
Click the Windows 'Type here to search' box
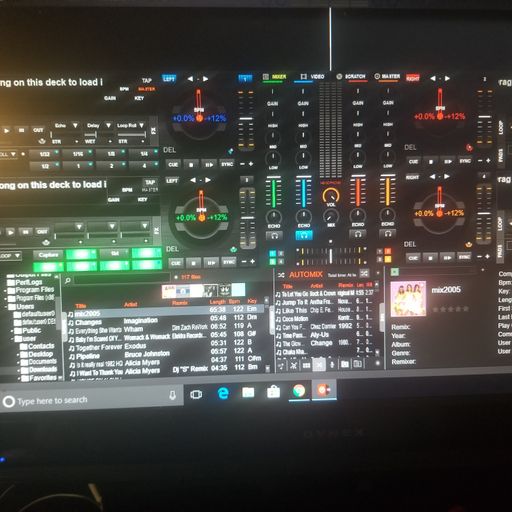coord(92,400)
